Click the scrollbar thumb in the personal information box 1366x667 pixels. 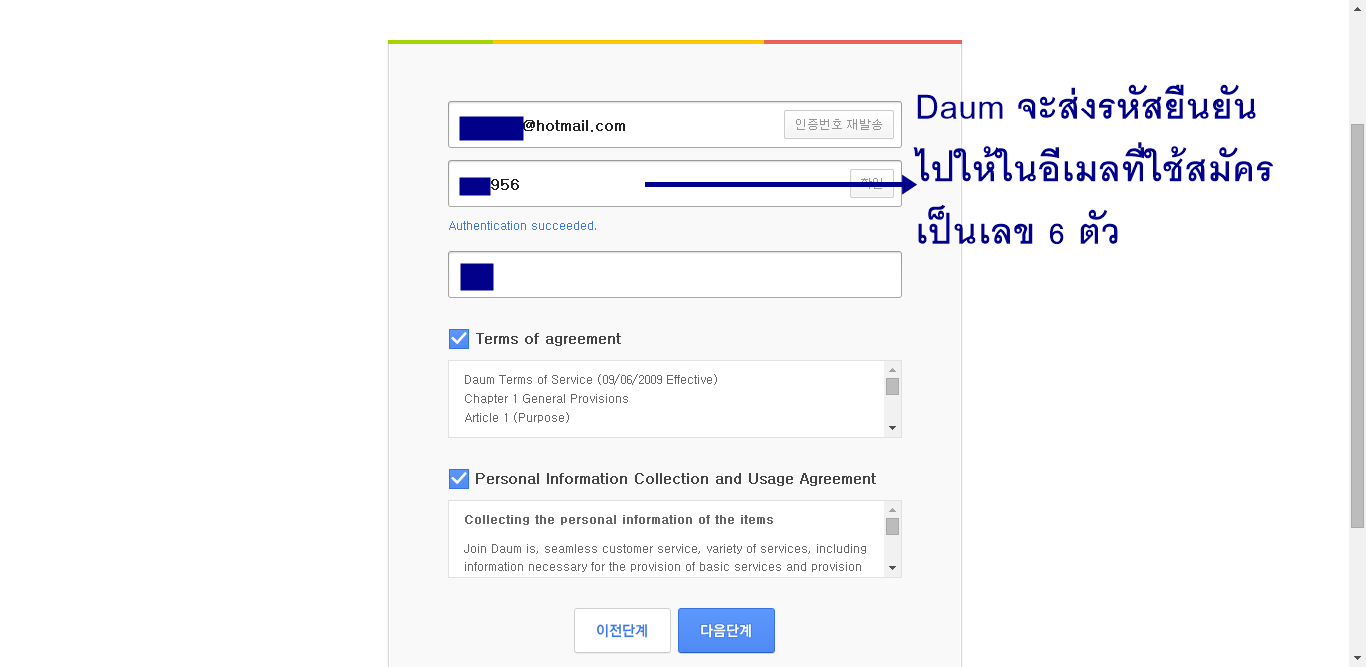(x=892, y=527)
